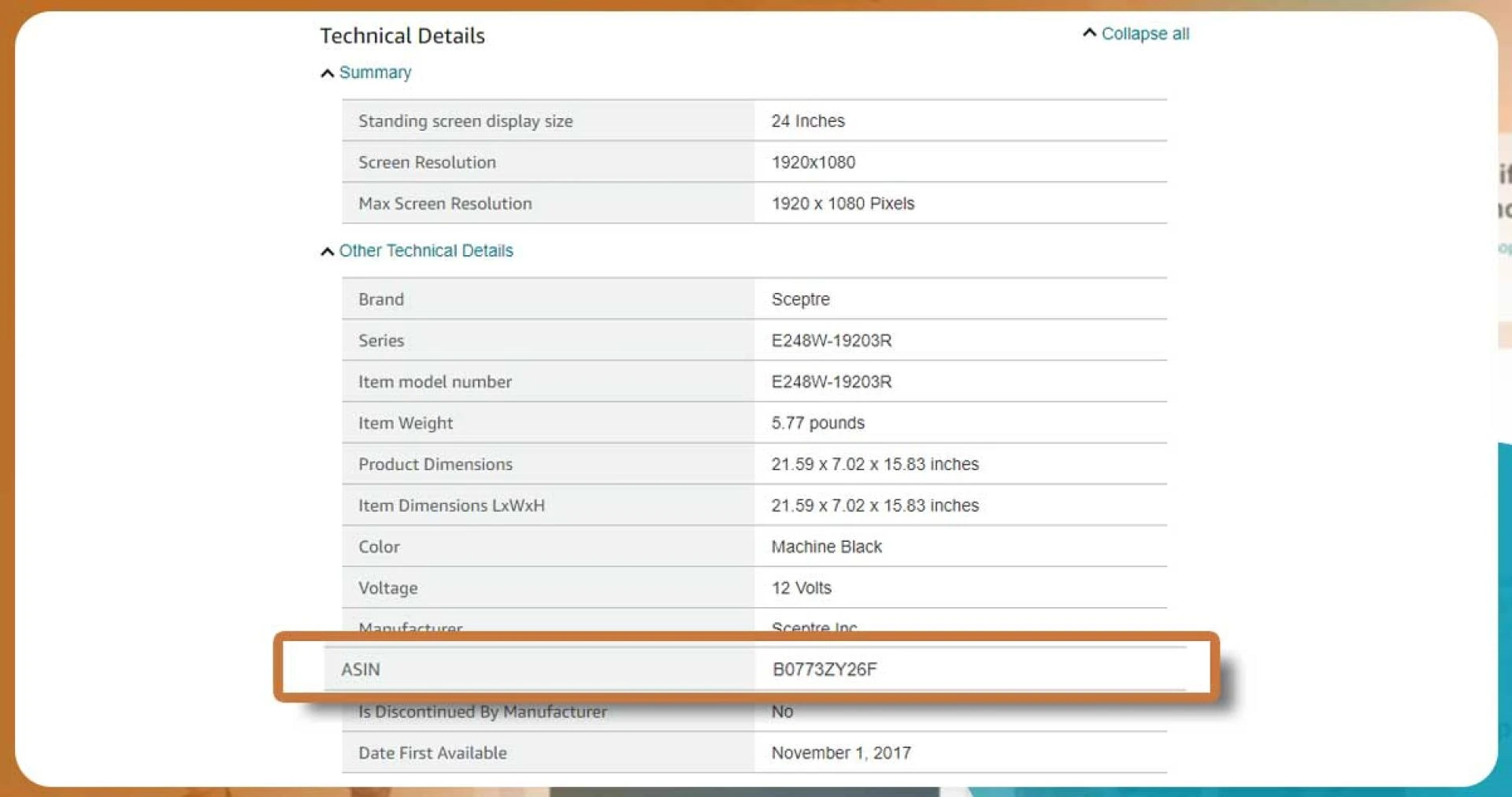Click the 'Voltage' row label

388,588
